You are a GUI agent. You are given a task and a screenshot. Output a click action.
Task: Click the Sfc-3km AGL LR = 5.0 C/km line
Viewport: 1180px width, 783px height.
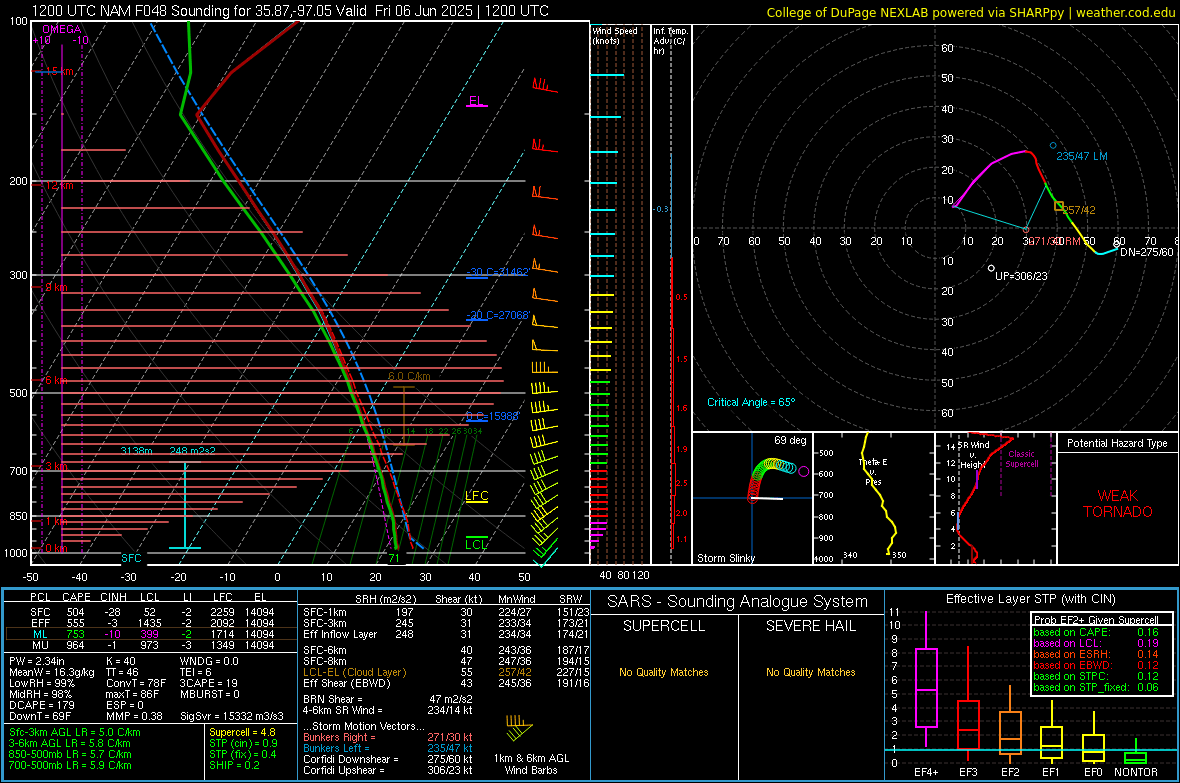pos(75,732)
